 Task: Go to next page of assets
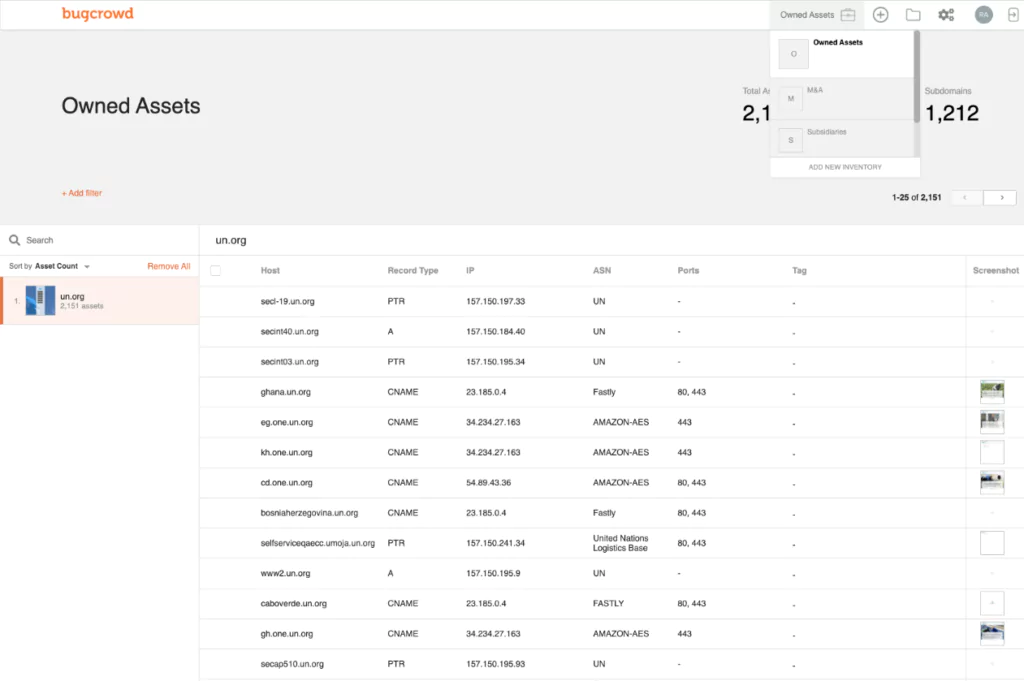(x=1000, y=197)
